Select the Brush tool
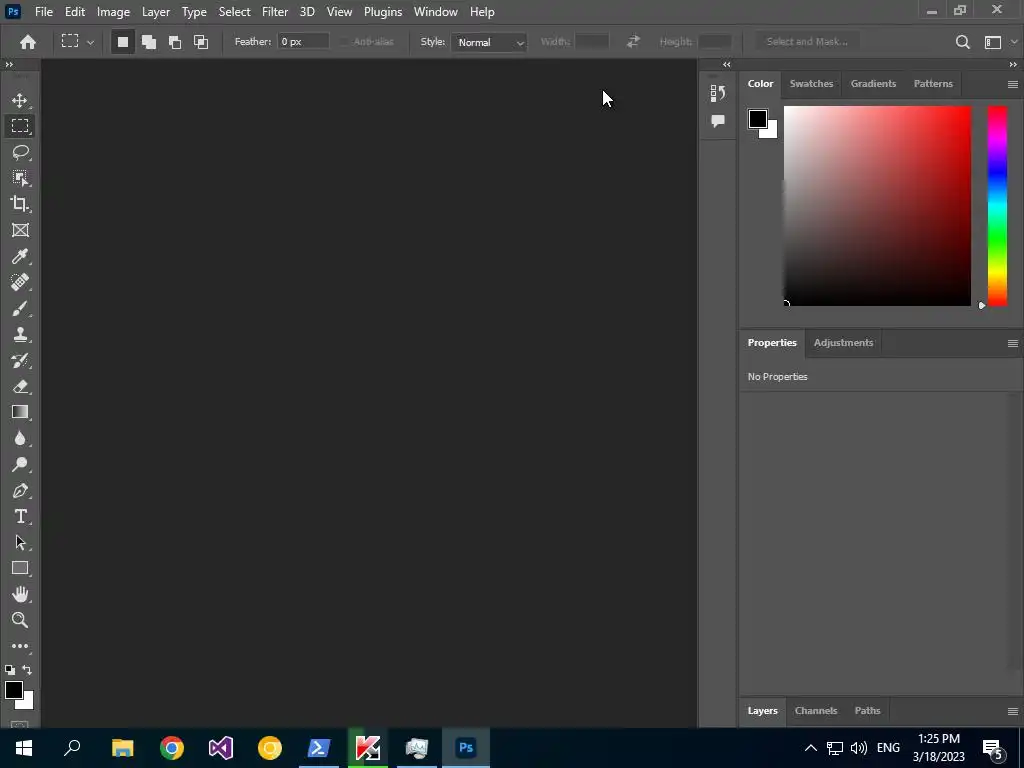 tap(20, 308)
